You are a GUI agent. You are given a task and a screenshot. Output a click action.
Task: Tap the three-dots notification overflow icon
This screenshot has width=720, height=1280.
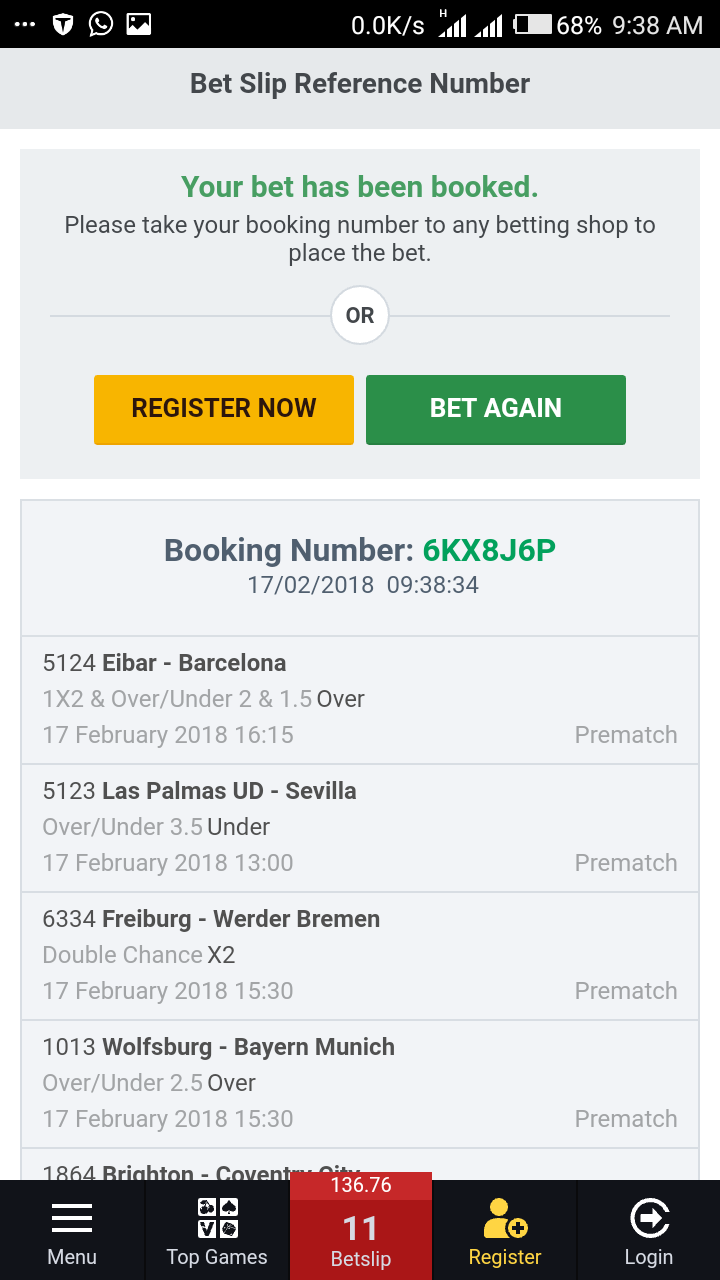tap(25, 24)
